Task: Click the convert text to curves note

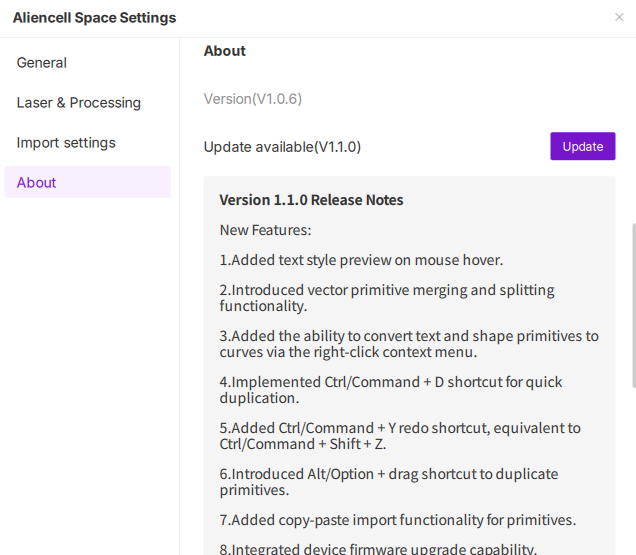Action: click(408, 344)
